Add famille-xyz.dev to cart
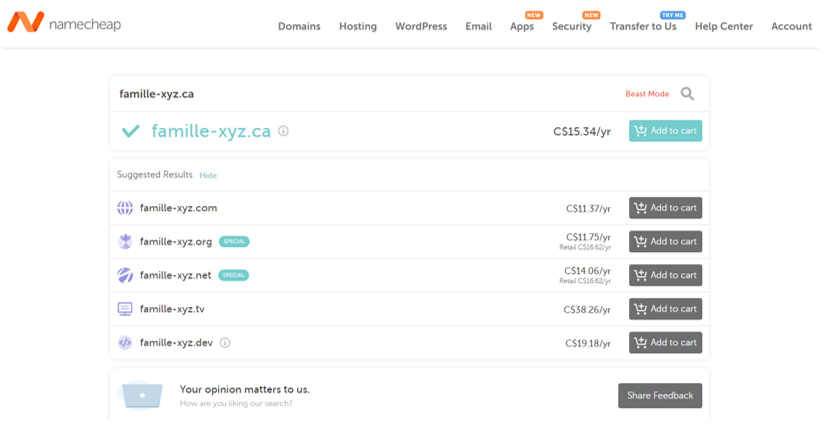824x428 pixels. pyautogui.click(x=665, y=342)
